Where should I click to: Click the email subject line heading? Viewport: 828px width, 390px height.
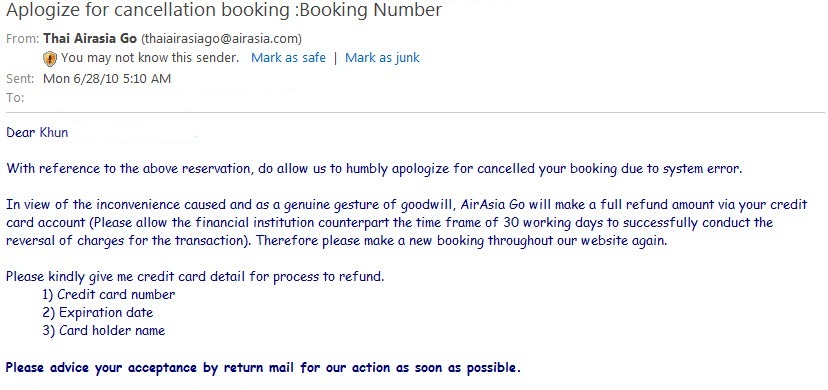[224, 10]
